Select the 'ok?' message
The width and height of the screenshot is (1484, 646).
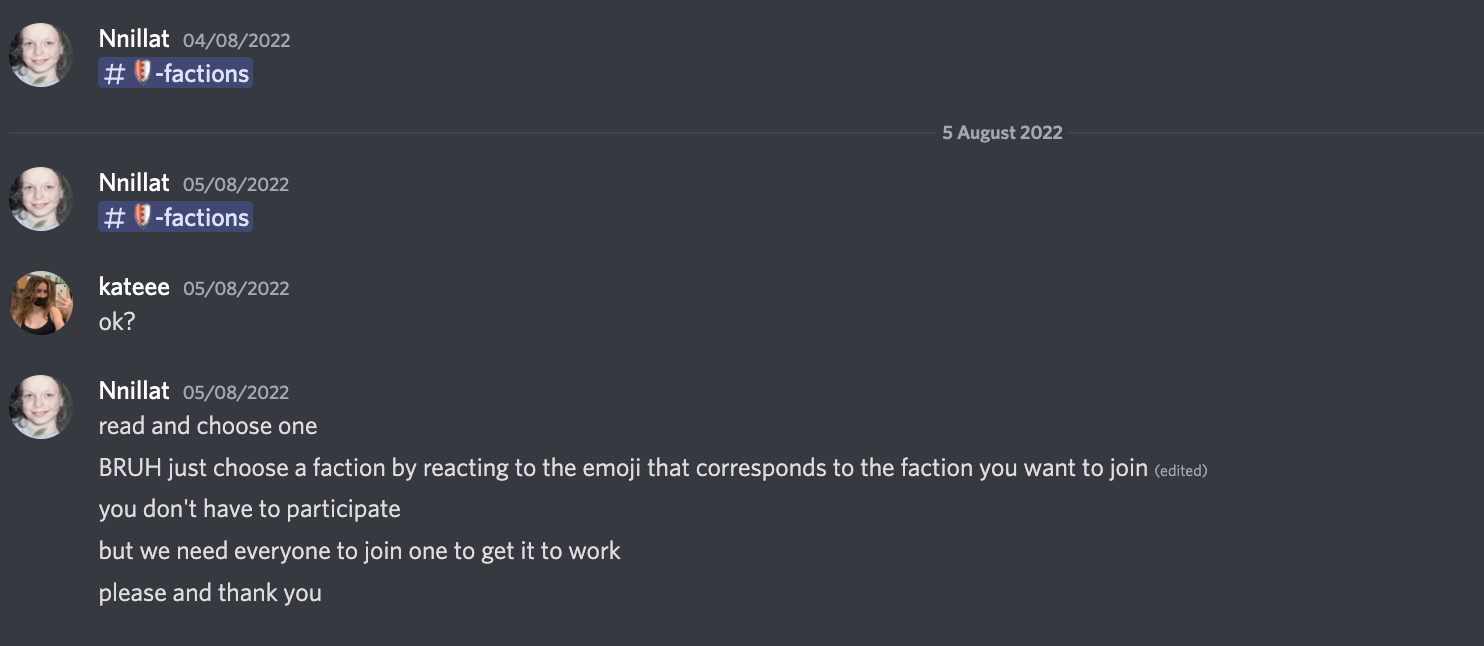click(117, 322)
